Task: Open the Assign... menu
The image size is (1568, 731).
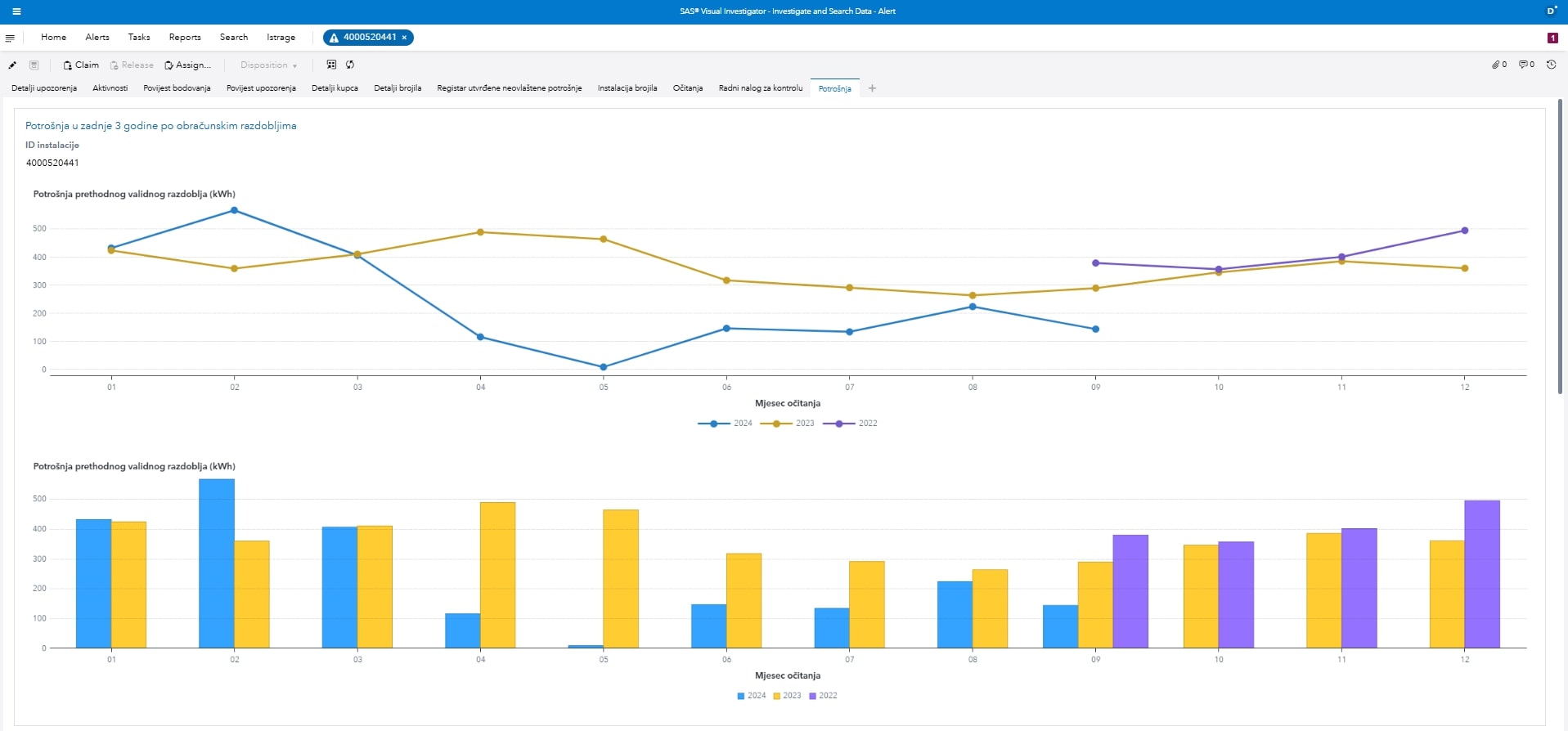Action: [187, 65]
